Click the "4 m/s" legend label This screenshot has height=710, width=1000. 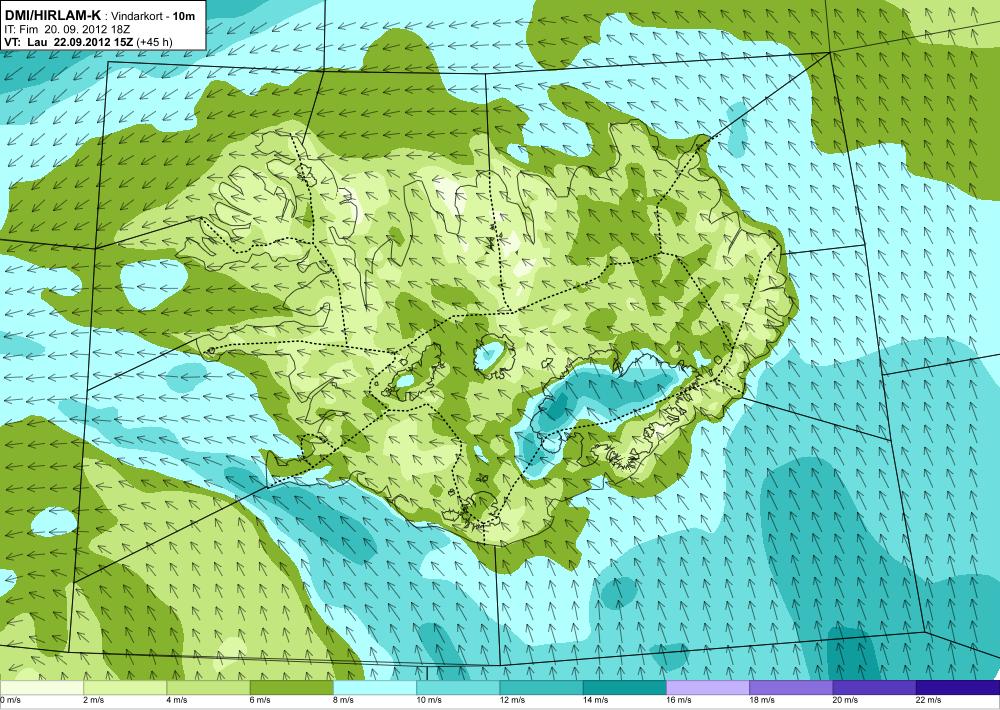[177, 700]
